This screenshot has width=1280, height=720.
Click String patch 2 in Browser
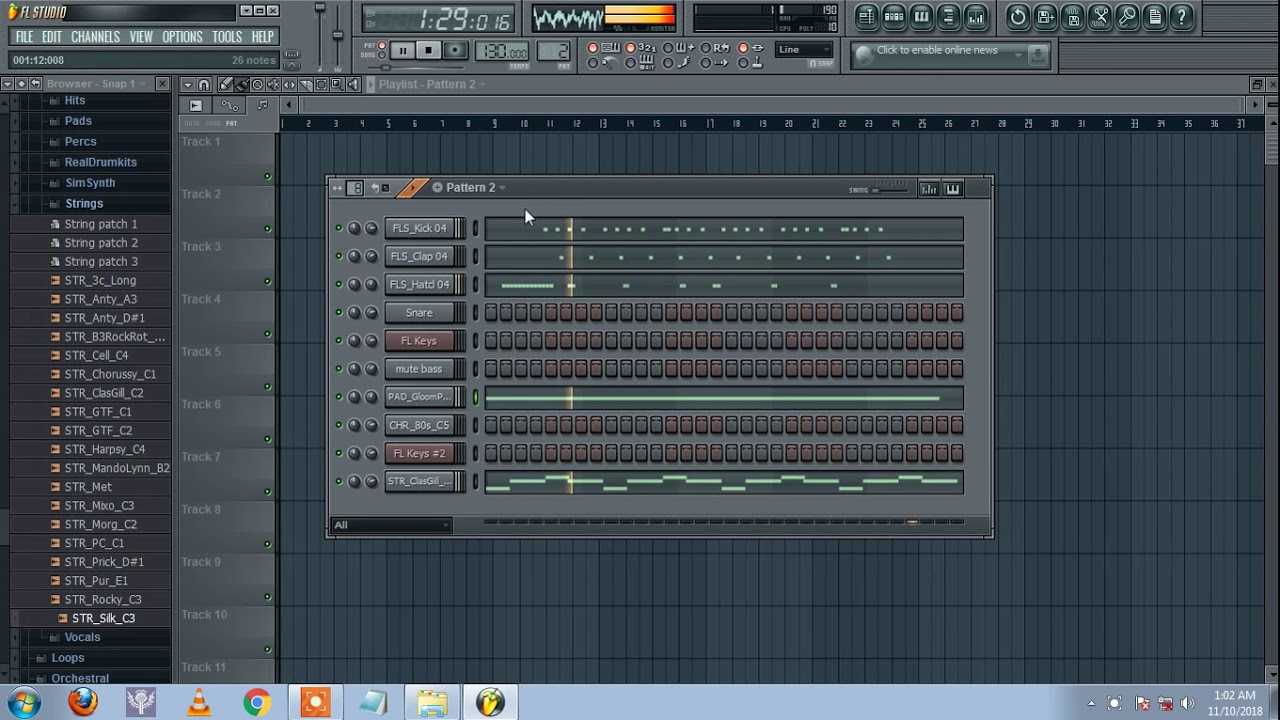(101, 243)
